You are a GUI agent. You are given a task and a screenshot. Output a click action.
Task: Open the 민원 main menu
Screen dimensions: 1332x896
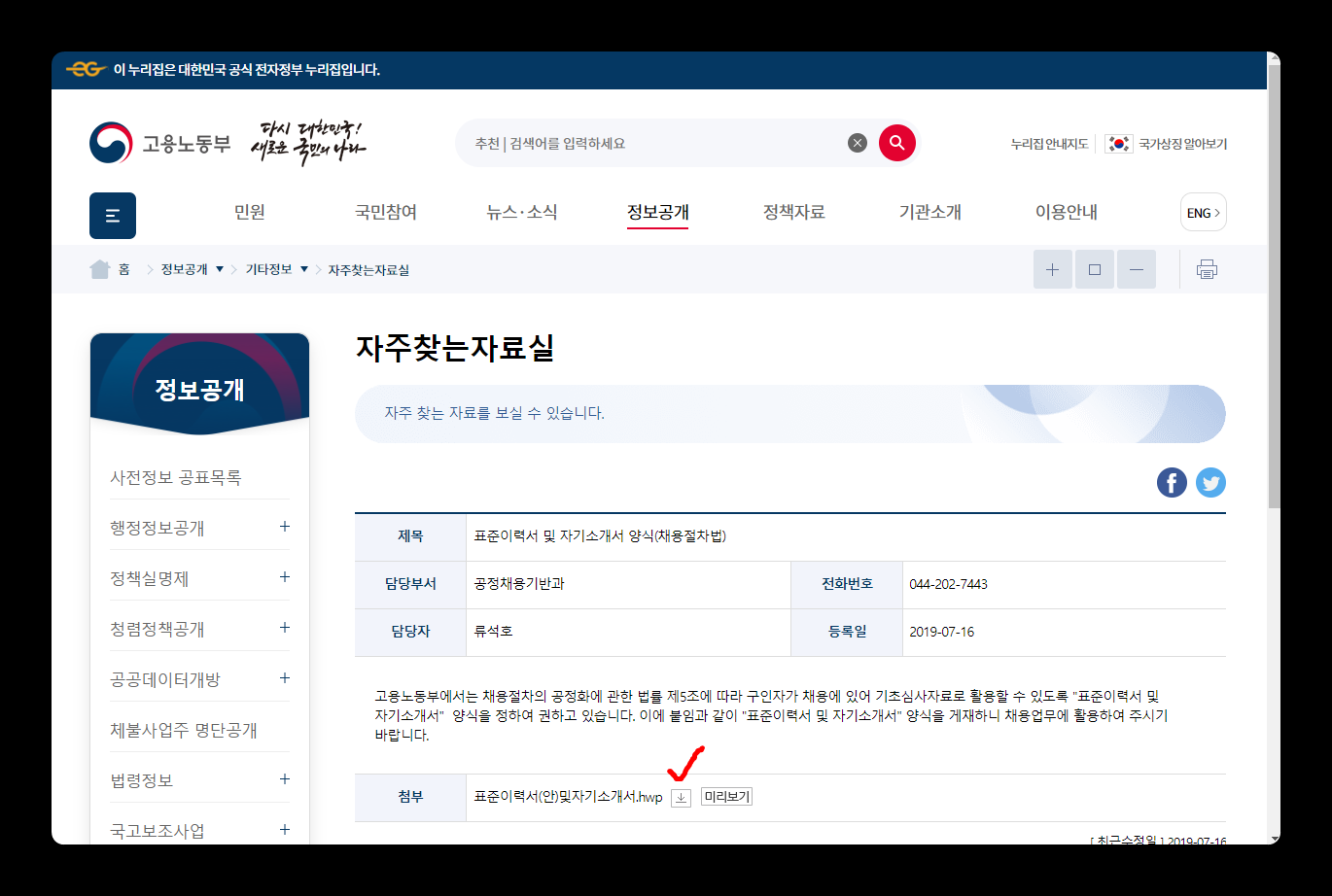coord(250,212)
